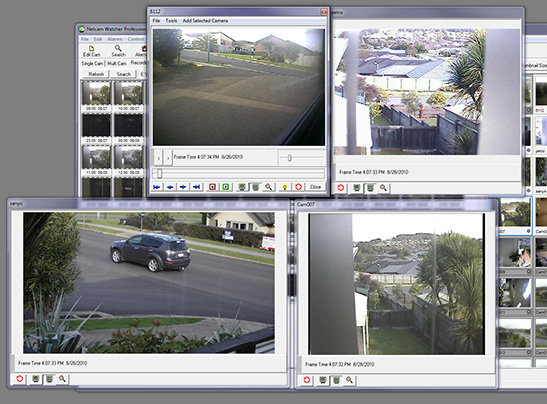Viewport: 547px width, 404px height.
Task: Click the red refresh icon in Cam007 window
Action: pos(307,380)
